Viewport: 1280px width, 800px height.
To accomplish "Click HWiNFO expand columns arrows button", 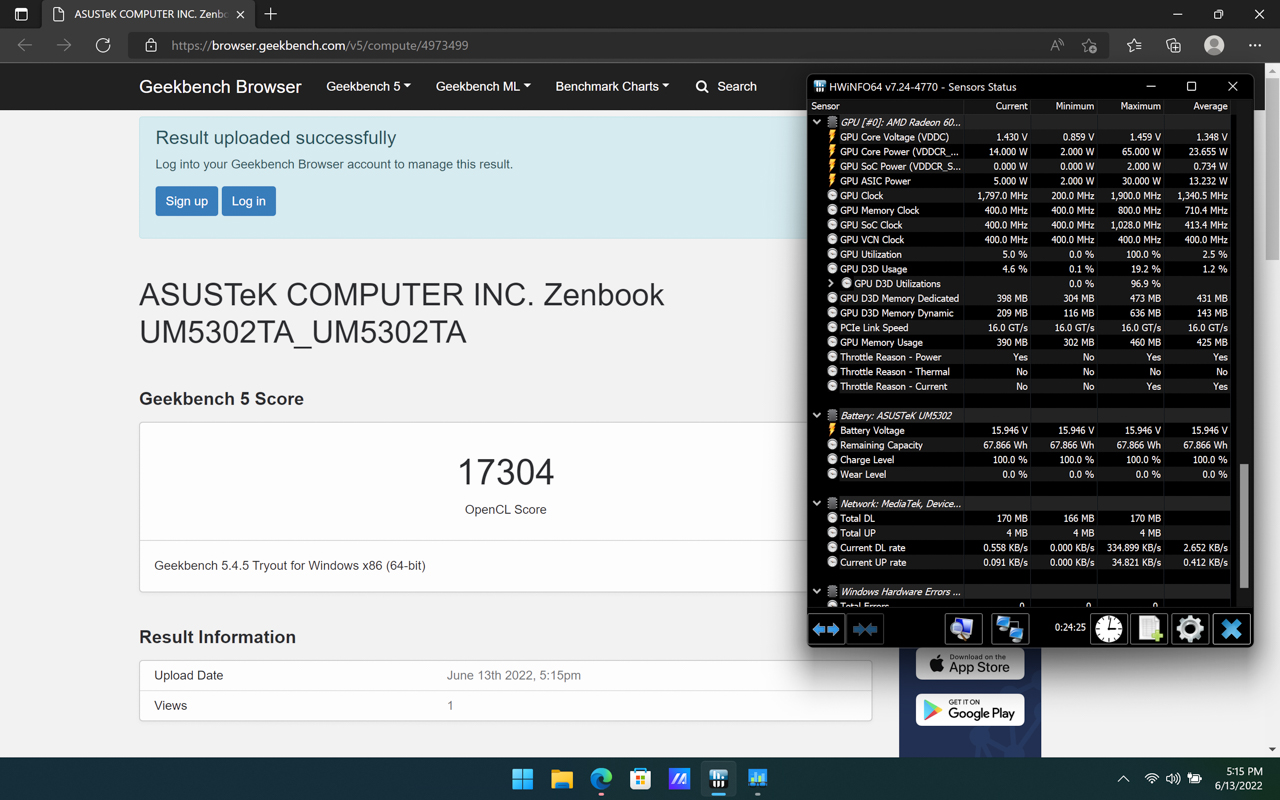I will (x=826, y=629).
